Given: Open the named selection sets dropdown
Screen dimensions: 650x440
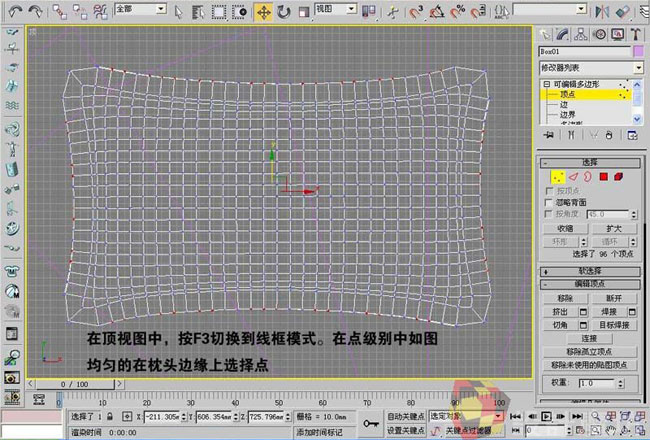Looking at the screenshot, I should (x=550, y=9).
